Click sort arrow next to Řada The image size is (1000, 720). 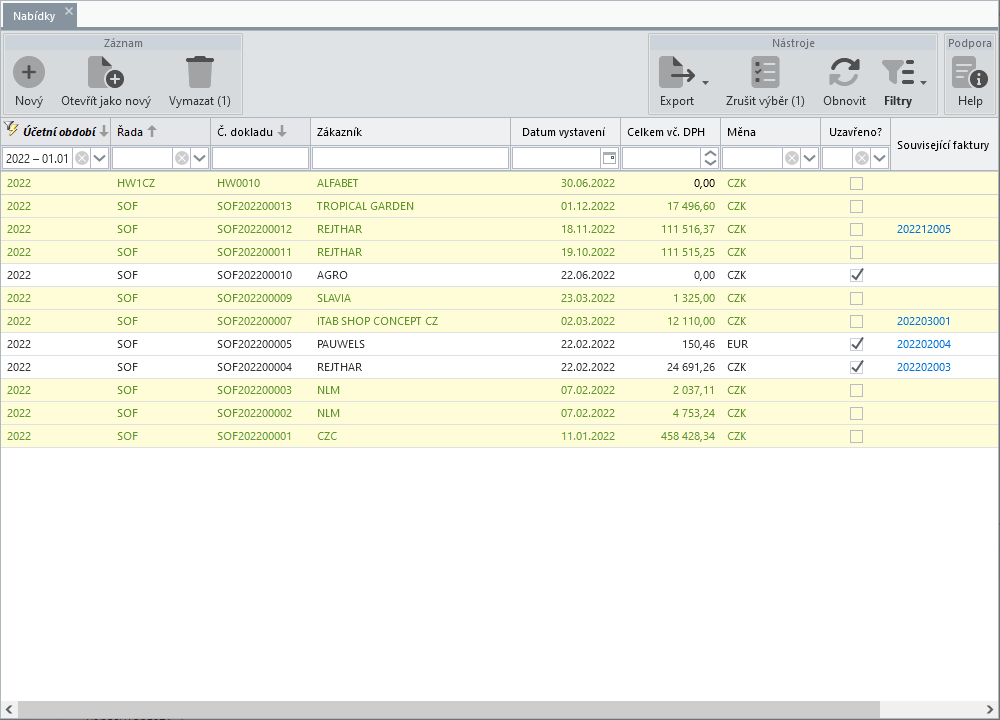(x=152, y=131)
